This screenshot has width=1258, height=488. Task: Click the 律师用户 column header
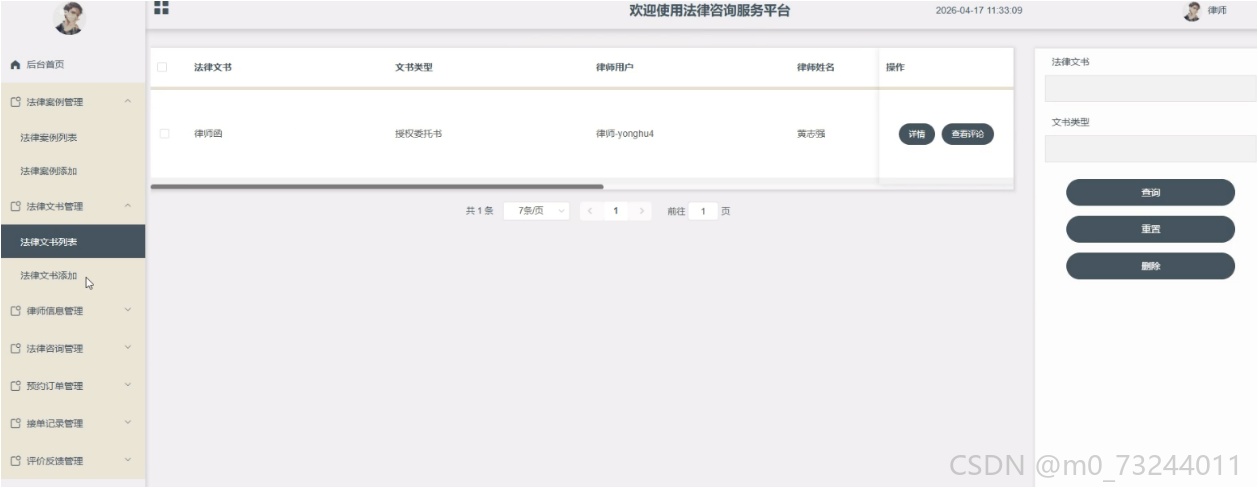point(615,67)
